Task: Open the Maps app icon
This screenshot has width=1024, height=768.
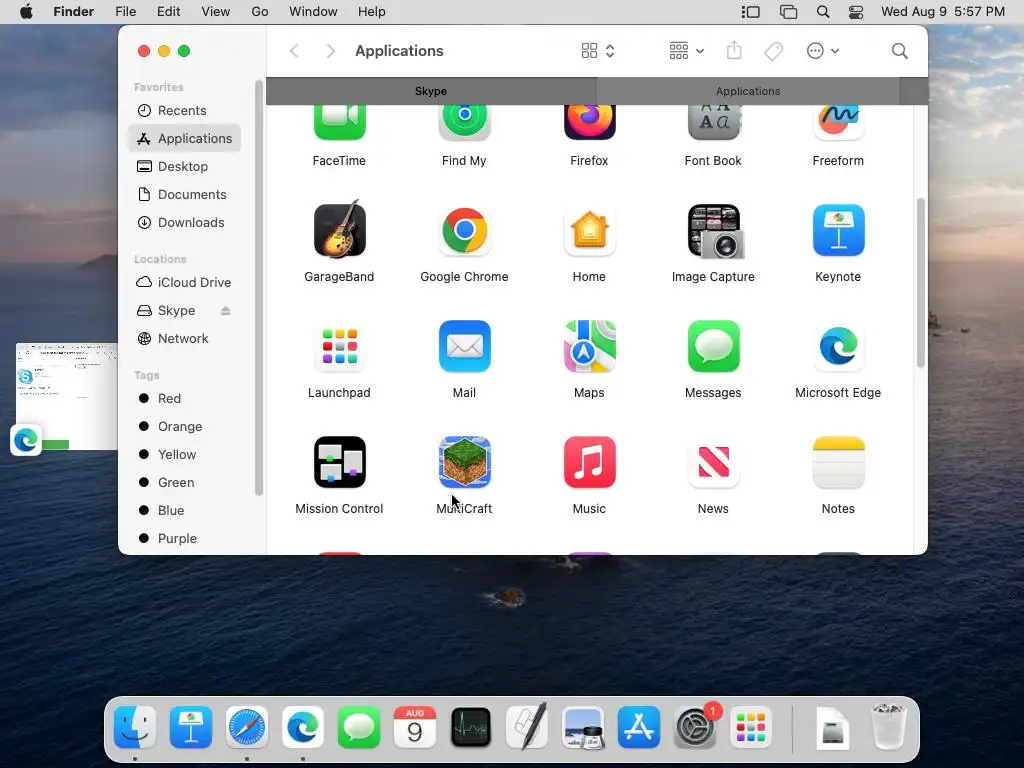Action: point(589,346)
